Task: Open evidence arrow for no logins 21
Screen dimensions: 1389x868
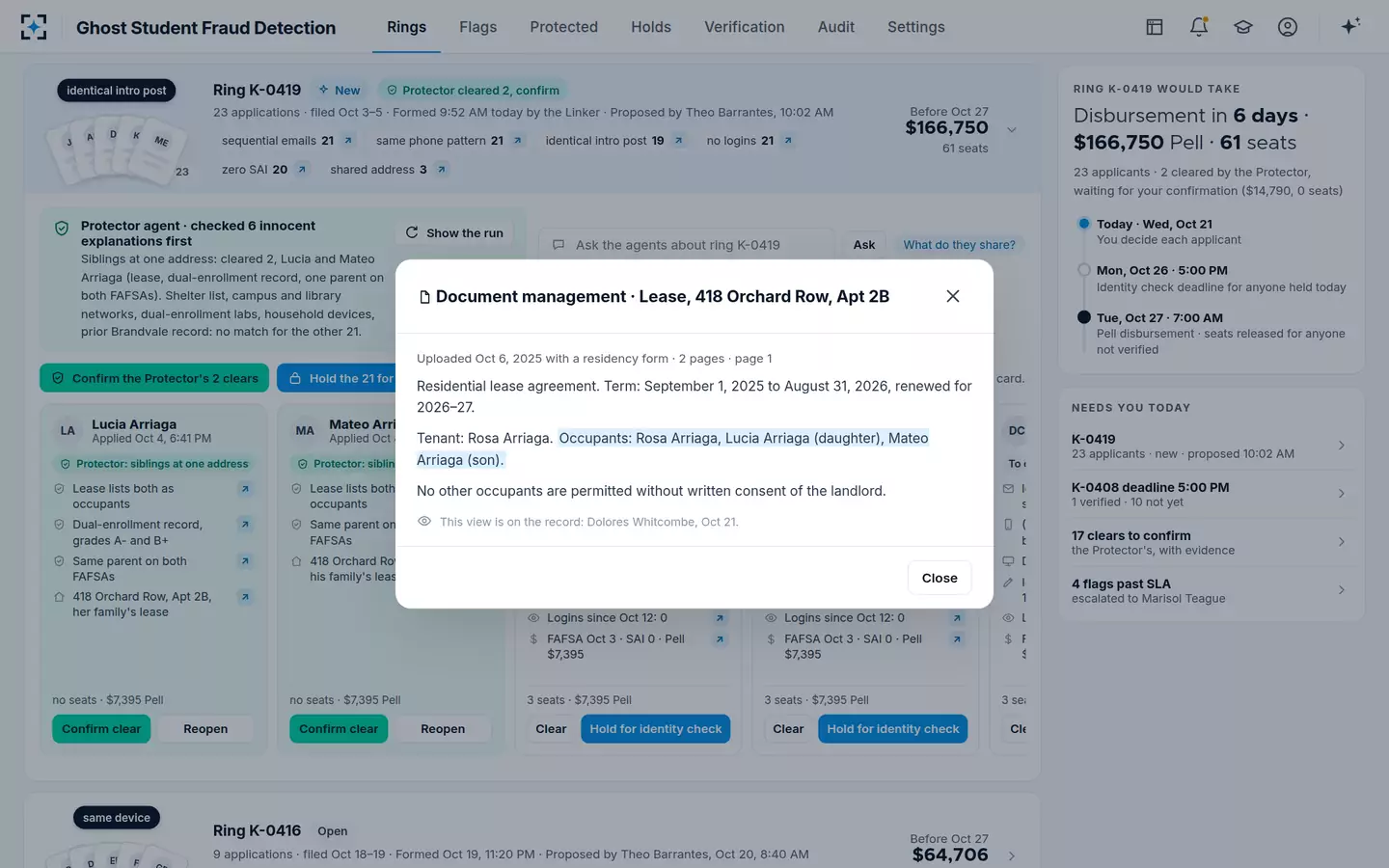Action: (788, 141)
